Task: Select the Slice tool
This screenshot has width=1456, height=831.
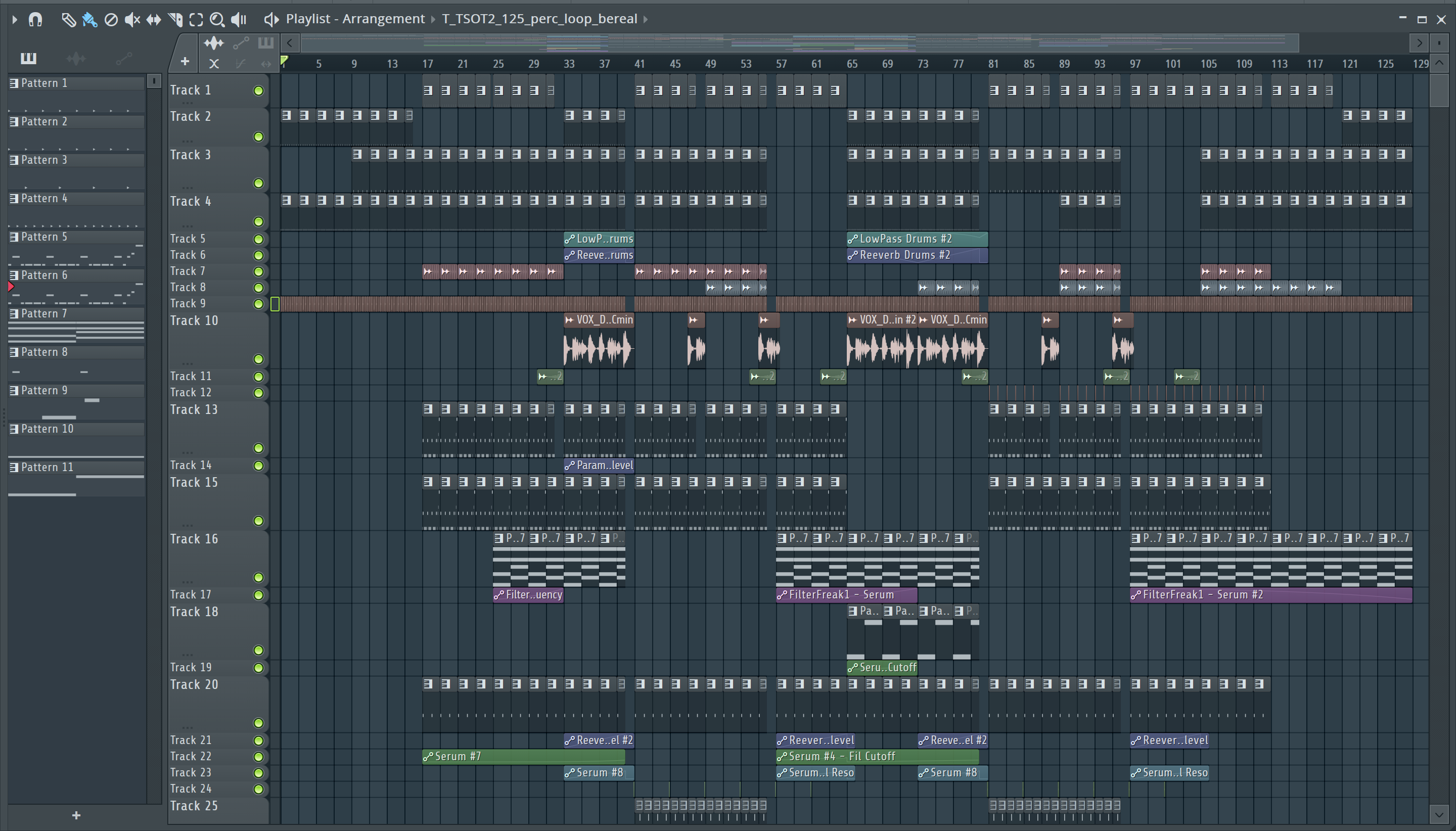Action: [x=175, y=20]
